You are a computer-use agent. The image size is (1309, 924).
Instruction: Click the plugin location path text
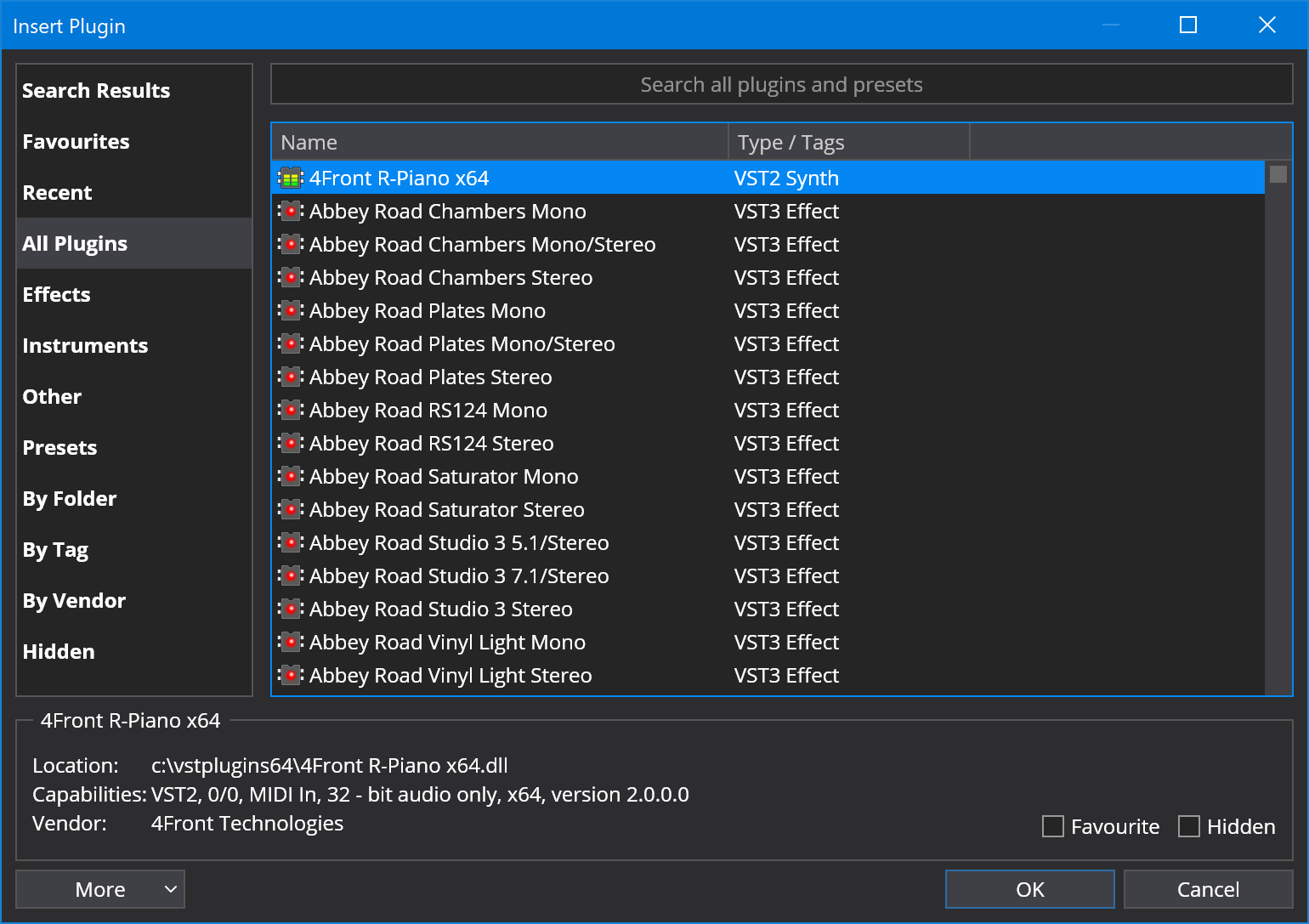click(330, 765)
